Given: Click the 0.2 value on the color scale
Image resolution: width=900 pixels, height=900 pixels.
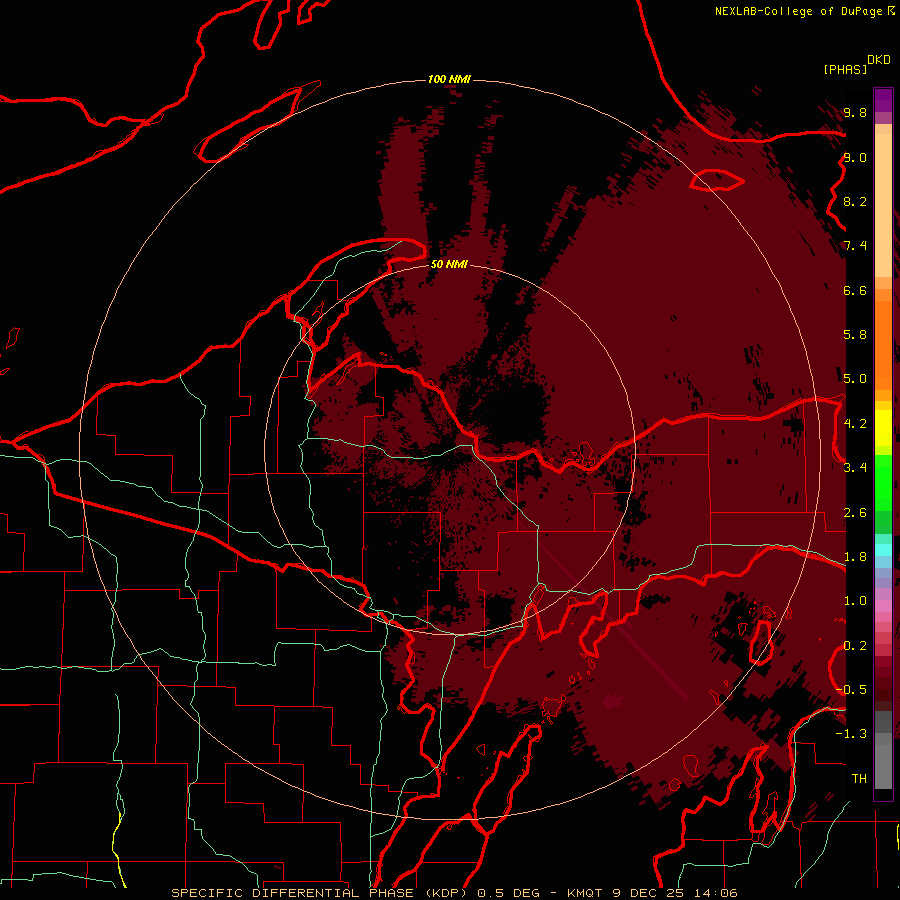Looking at the screenshot, I should pyautogui.click(x=855, y=646).
